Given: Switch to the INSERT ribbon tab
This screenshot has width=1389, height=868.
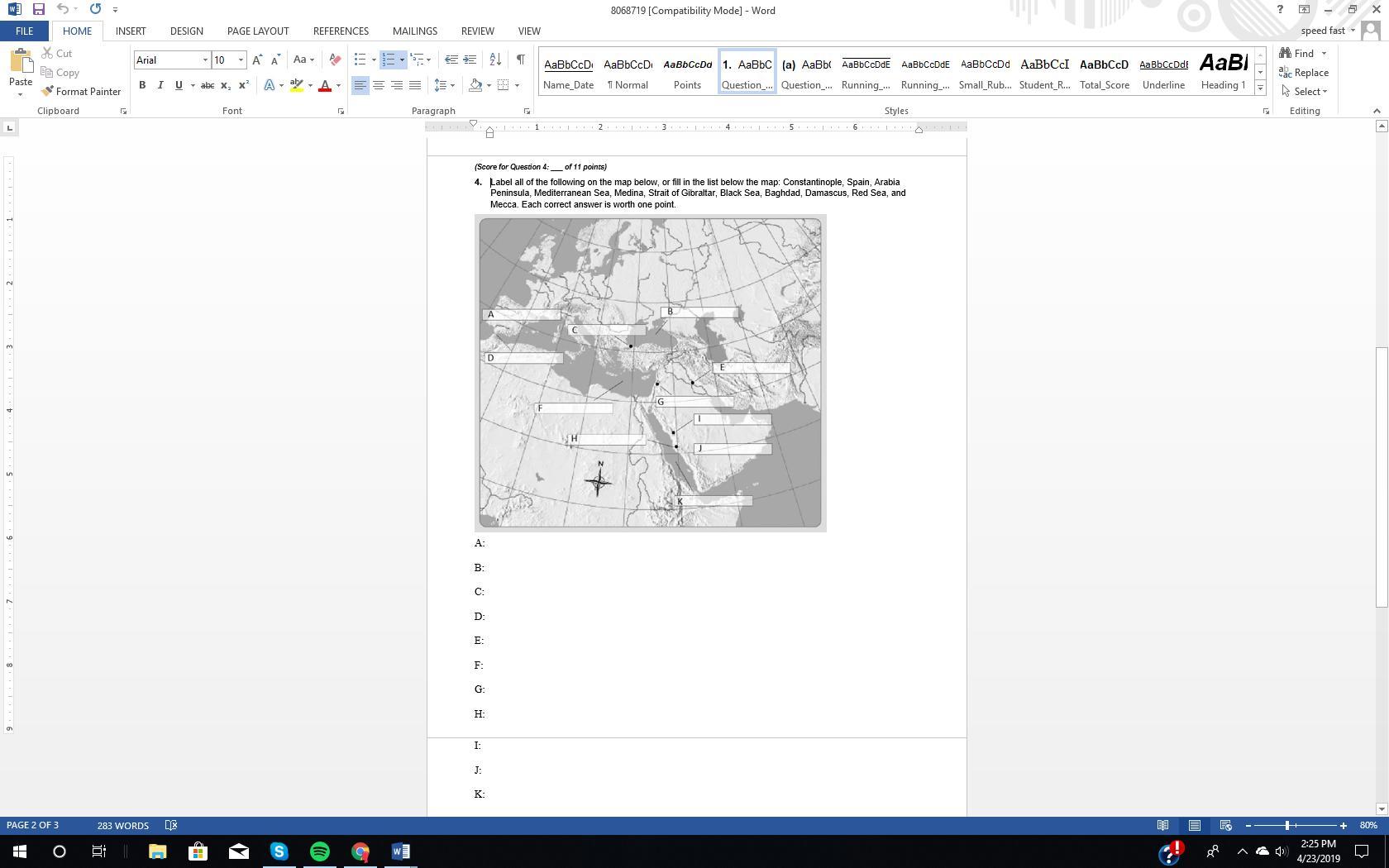Looking at the screenshot, I should point(131,31).
